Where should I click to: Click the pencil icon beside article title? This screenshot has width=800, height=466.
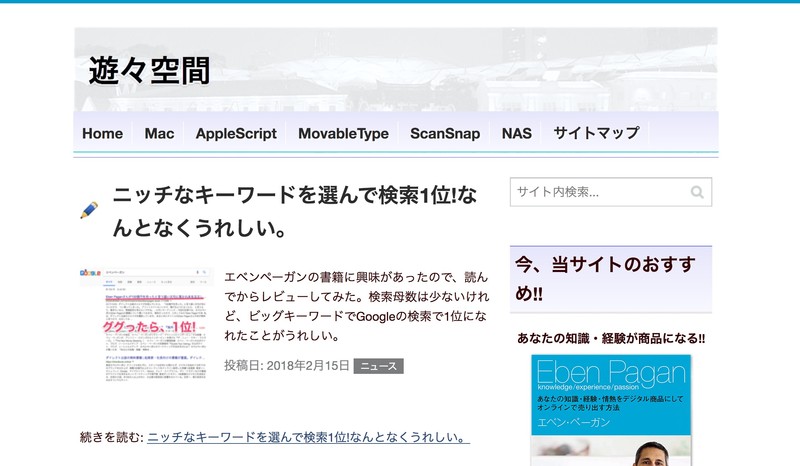(89, 210)
